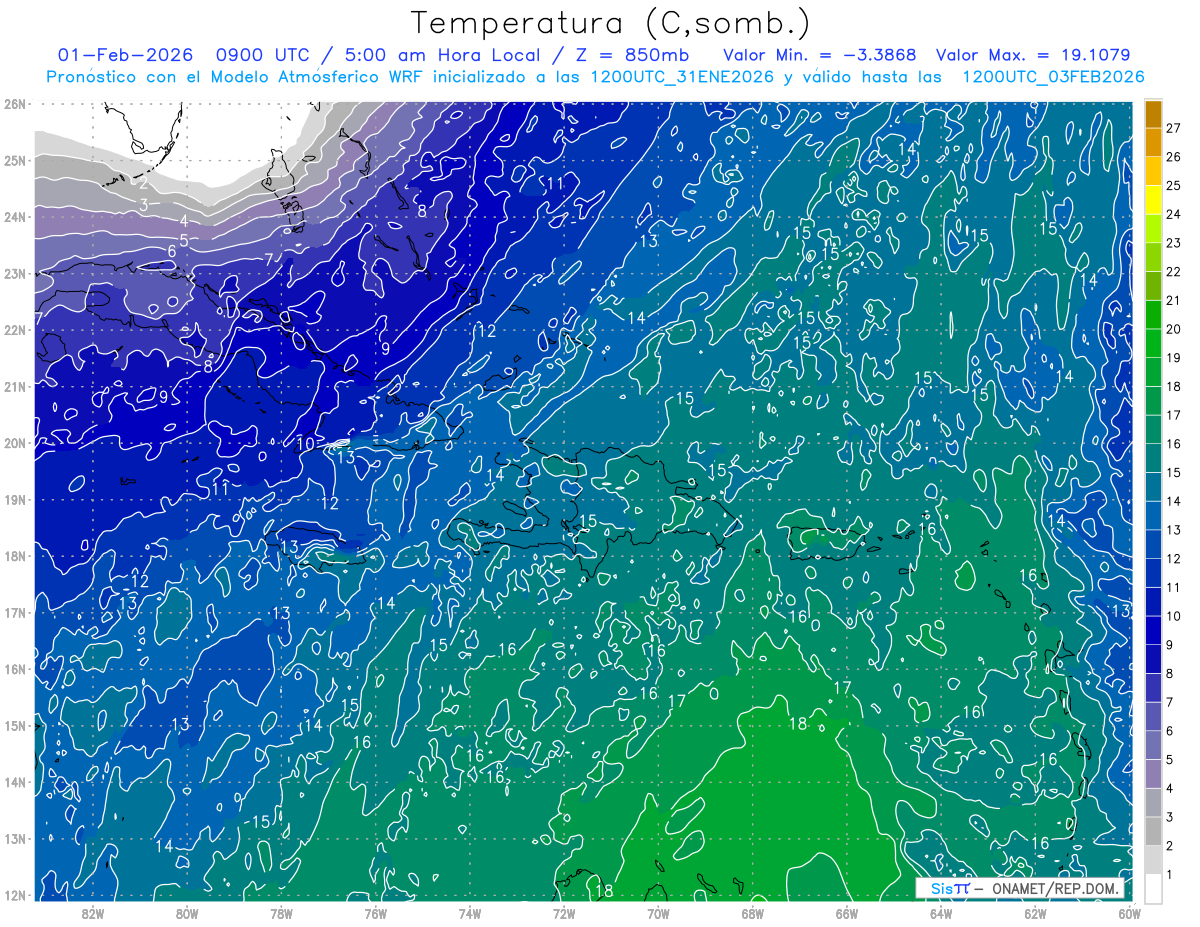Screen dimensions: 1200x927
Task: Click legend value 22 on the color scale
Action: click(1174, 272)
